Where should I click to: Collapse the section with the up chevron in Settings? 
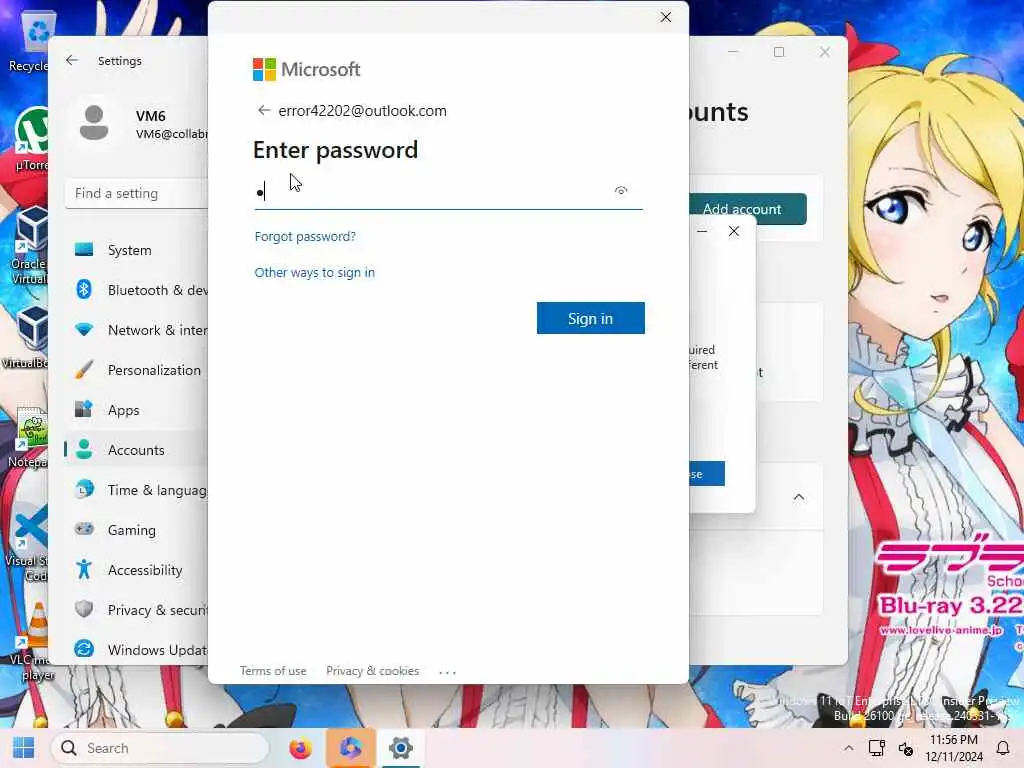pyautogui.click(x=799, y=497)
